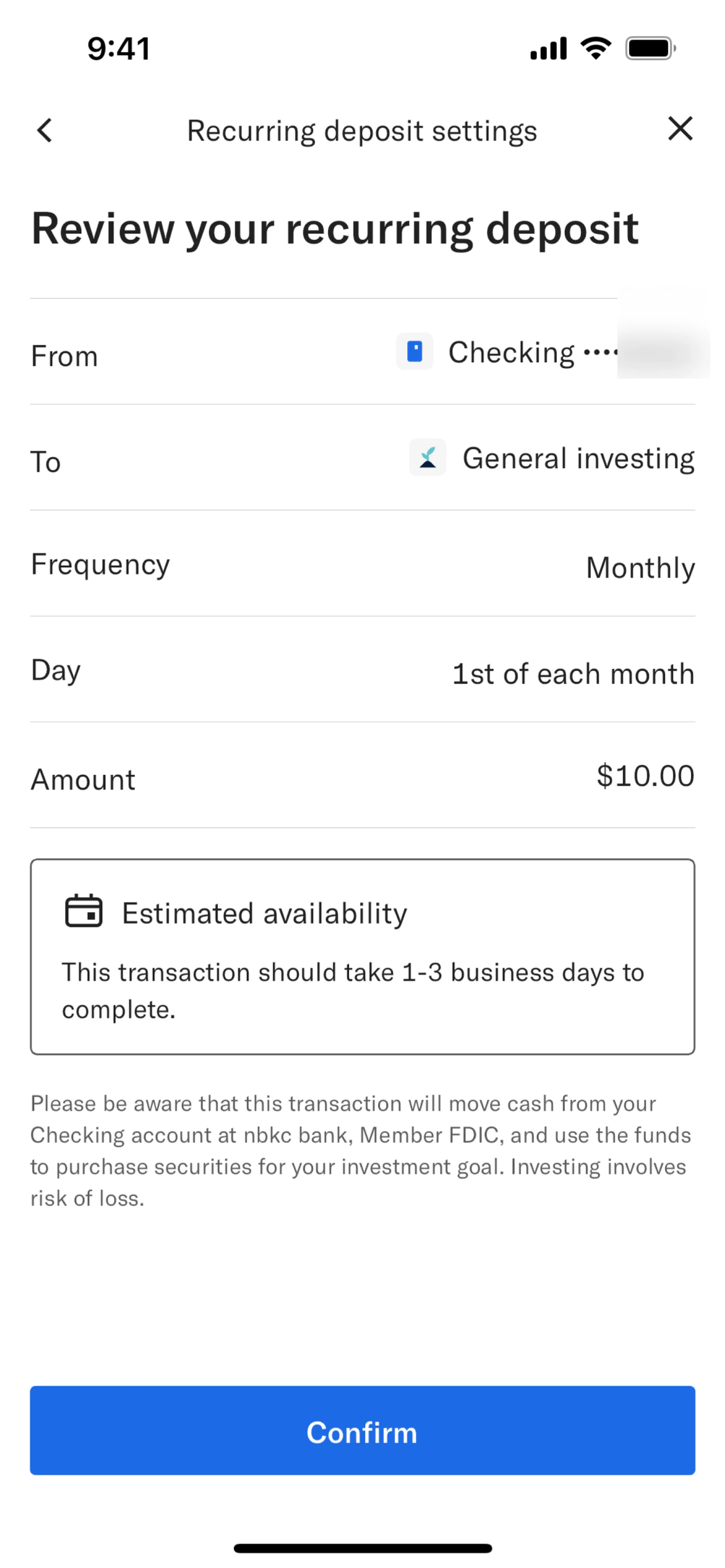The height and width of the screenshot is (1568, 725).
Task: Tap the General investing plant icon
Action: click(x=428, y=457)
